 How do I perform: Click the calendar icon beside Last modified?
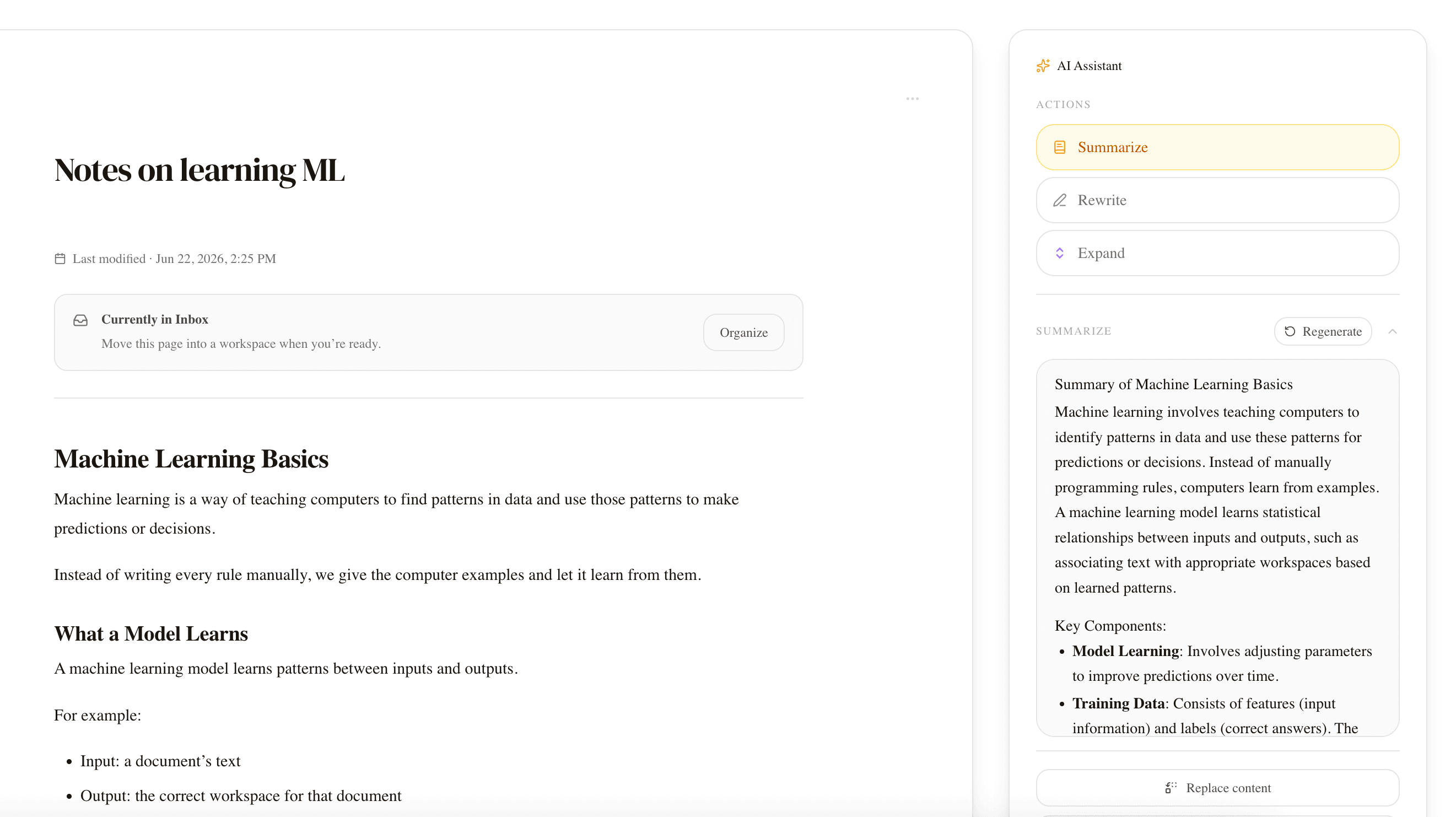point(60,259)
